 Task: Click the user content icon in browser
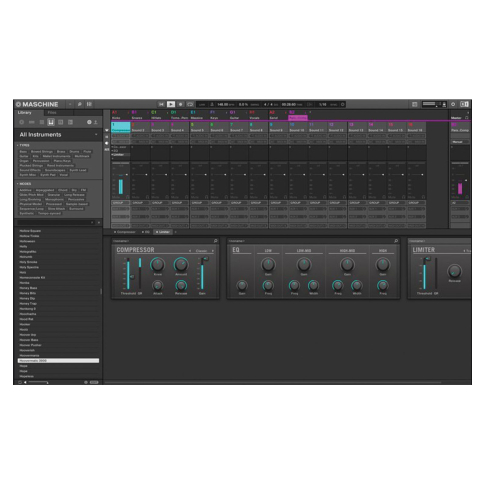click(x=96, y=122)
